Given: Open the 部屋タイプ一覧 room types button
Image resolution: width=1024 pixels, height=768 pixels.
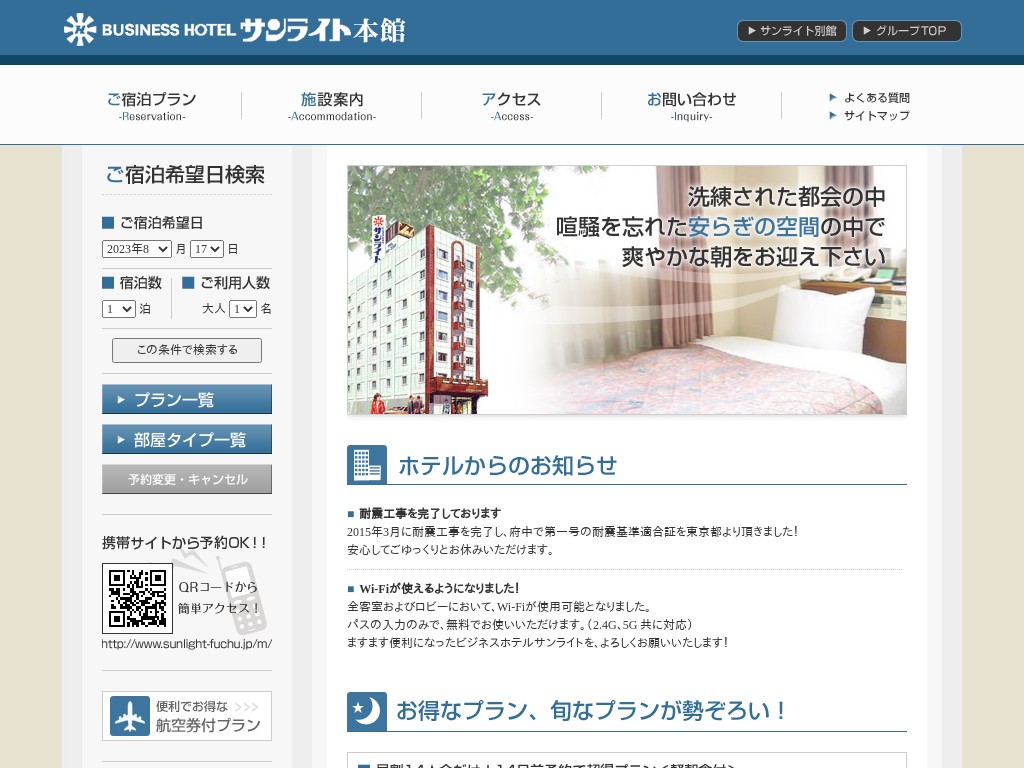Looking at the screenshot, I should coord(187,439).
